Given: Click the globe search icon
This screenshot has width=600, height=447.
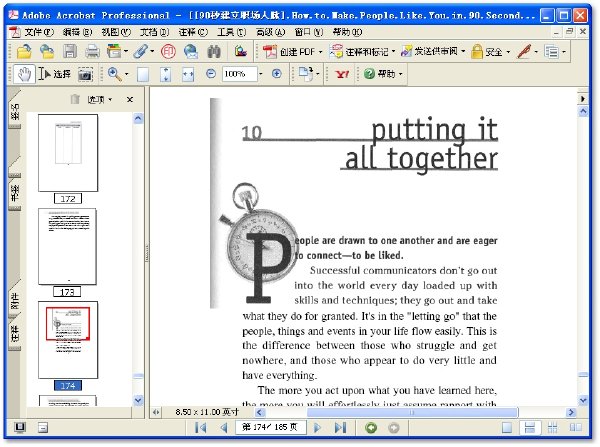Looking at the screenshot, I should pyautogui.click(x=191, y=51).
